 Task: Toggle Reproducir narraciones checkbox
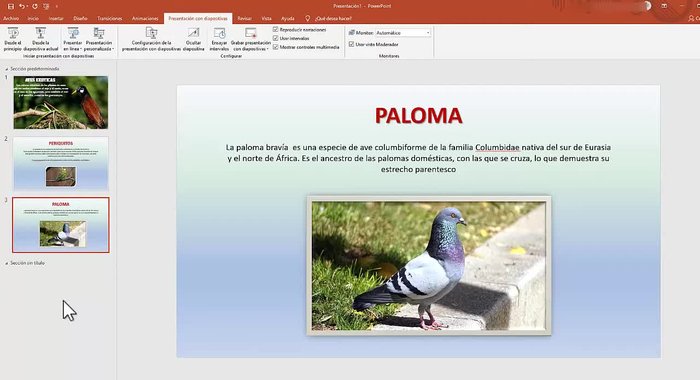[x=275, y=29]
